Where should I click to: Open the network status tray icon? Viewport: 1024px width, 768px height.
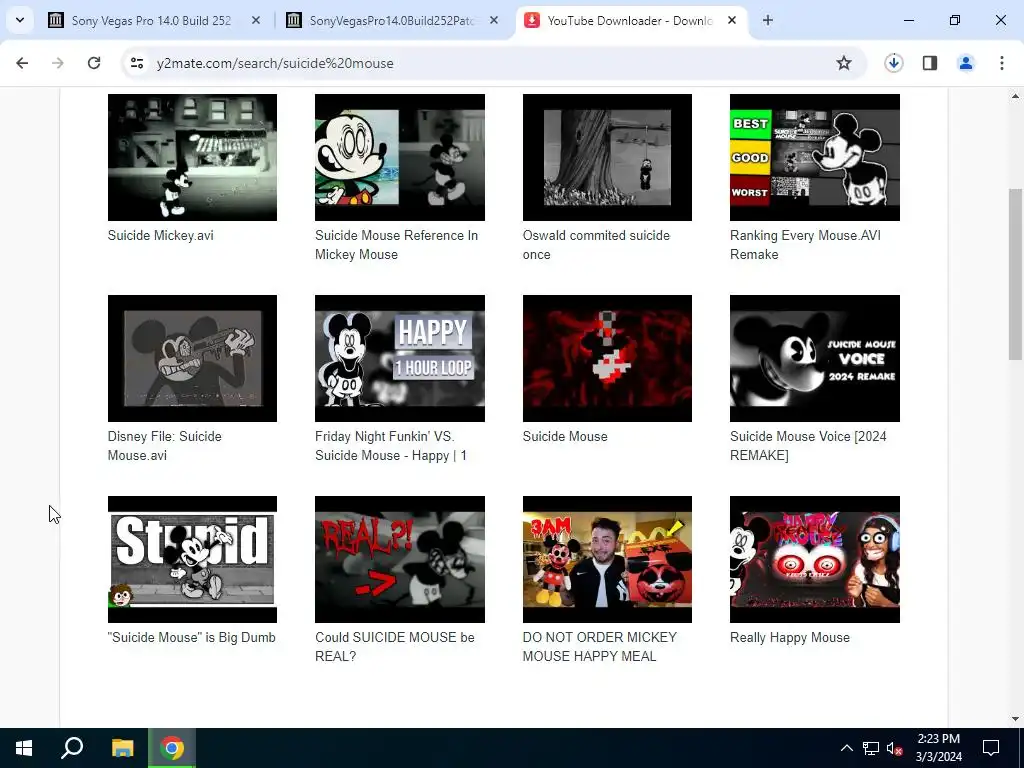(x=871, y=748)
